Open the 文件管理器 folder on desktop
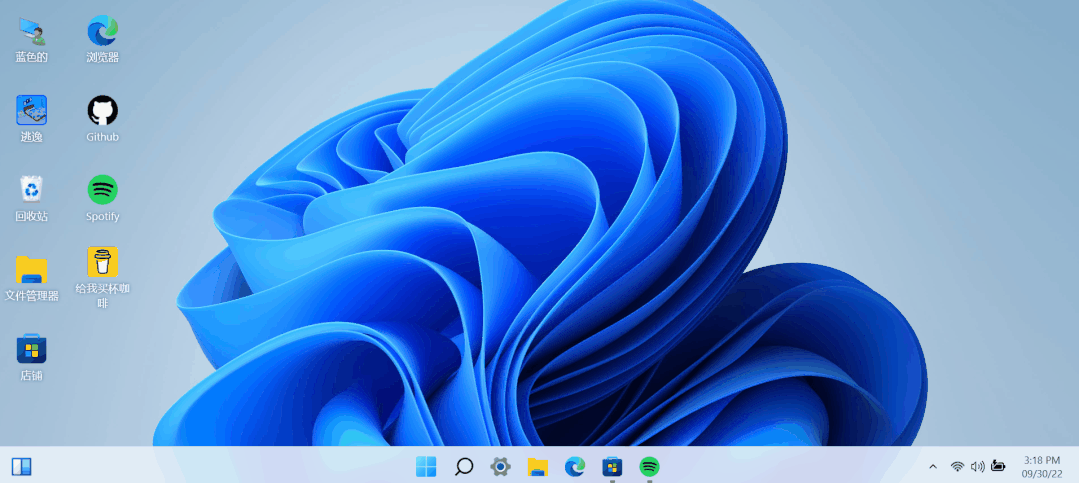Viewport: 1079px width, 483px height. click(x=31, y=270)
